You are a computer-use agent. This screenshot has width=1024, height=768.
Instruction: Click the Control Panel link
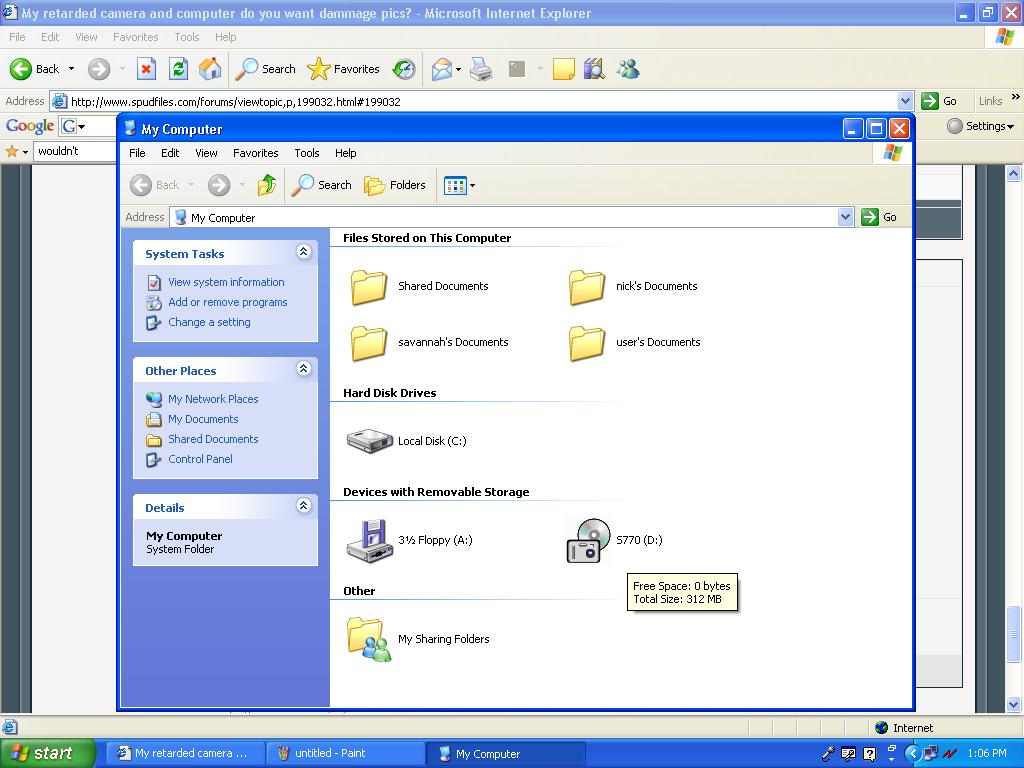[200, 459]
